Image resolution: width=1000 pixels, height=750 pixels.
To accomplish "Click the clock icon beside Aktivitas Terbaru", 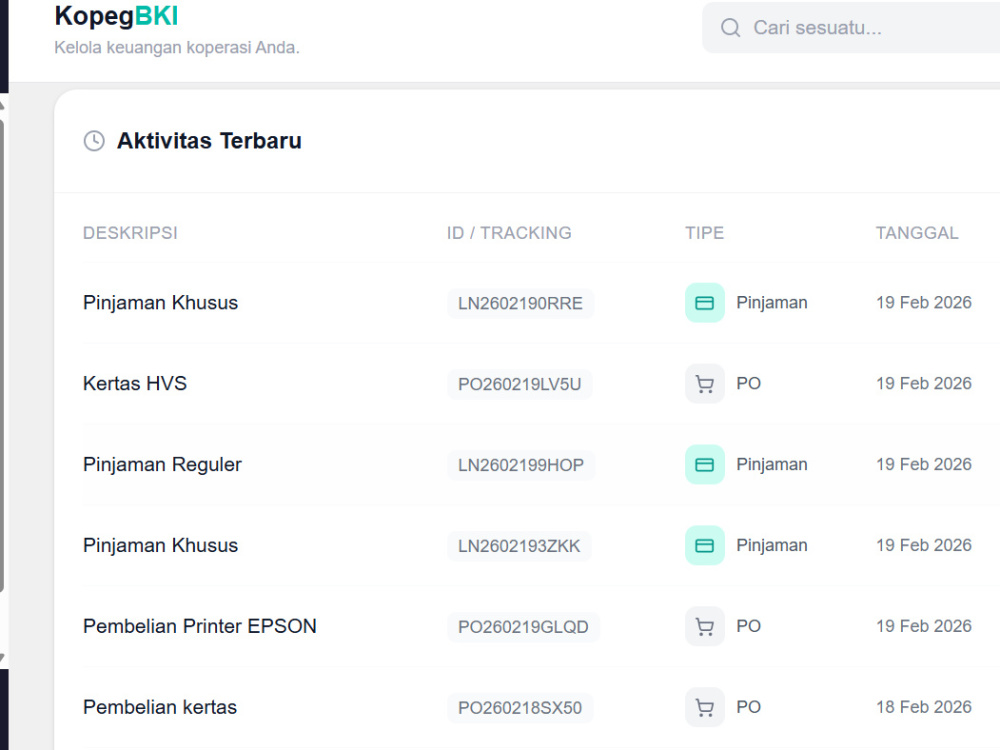I will tap(94, 141).
